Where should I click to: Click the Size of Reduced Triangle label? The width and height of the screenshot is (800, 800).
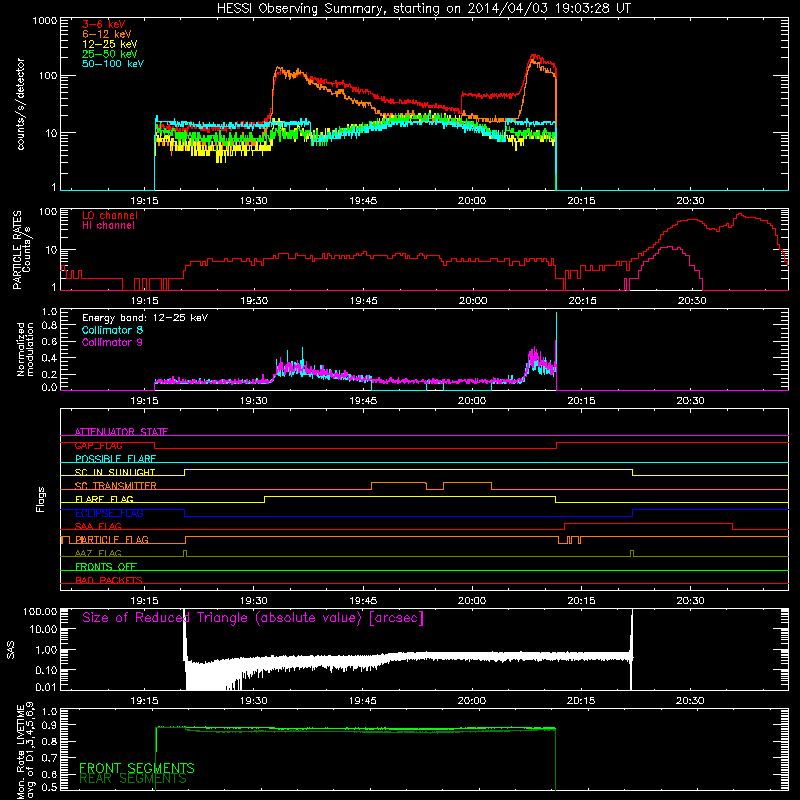253,618
